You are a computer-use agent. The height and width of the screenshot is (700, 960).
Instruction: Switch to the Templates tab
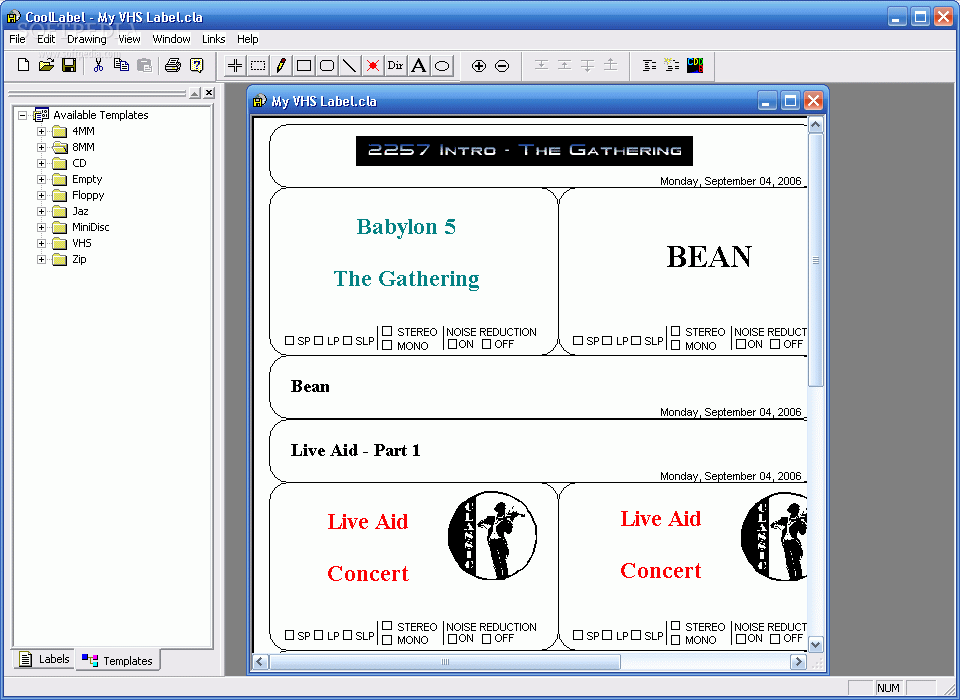click(x=118, y=660)
